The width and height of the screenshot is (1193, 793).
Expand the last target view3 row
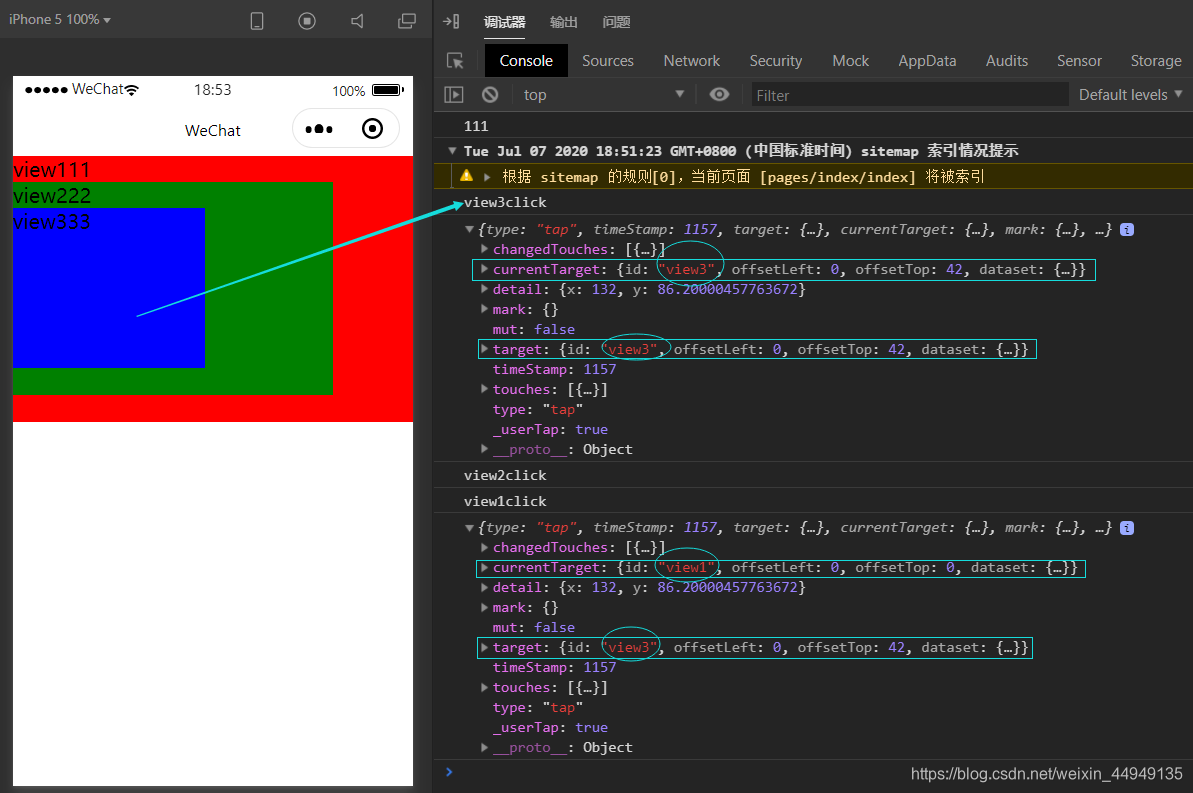(x=484, y=647)
